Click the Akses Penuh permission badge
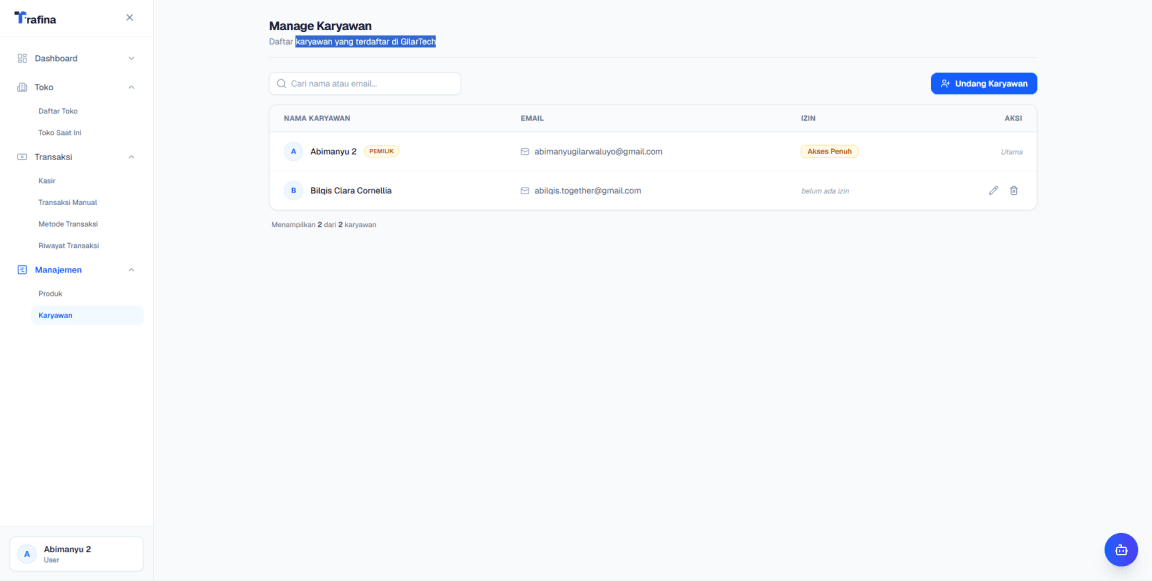The height and width of the screenshot is (581, 1152). pos(829,151)
